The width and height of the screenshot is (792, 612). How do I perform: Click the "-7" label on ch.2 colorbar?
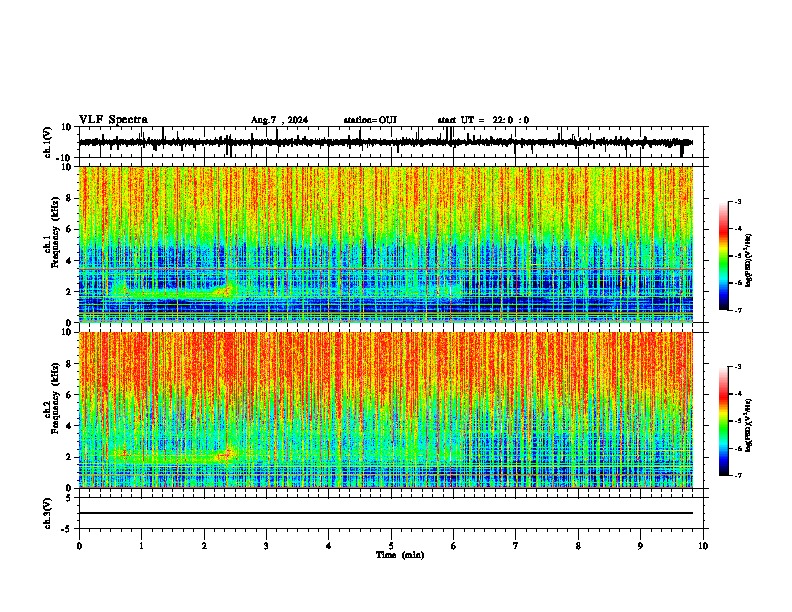point(737,476)
